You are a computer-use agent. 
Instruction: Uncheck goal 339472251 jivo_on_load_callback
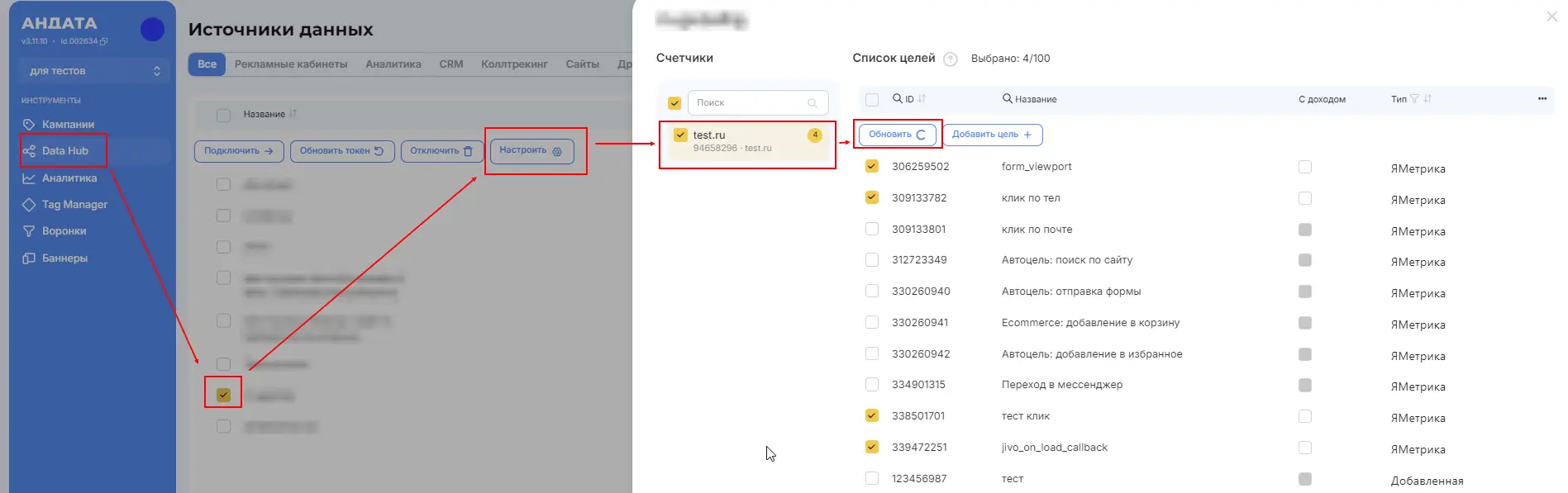pos(872,447)
